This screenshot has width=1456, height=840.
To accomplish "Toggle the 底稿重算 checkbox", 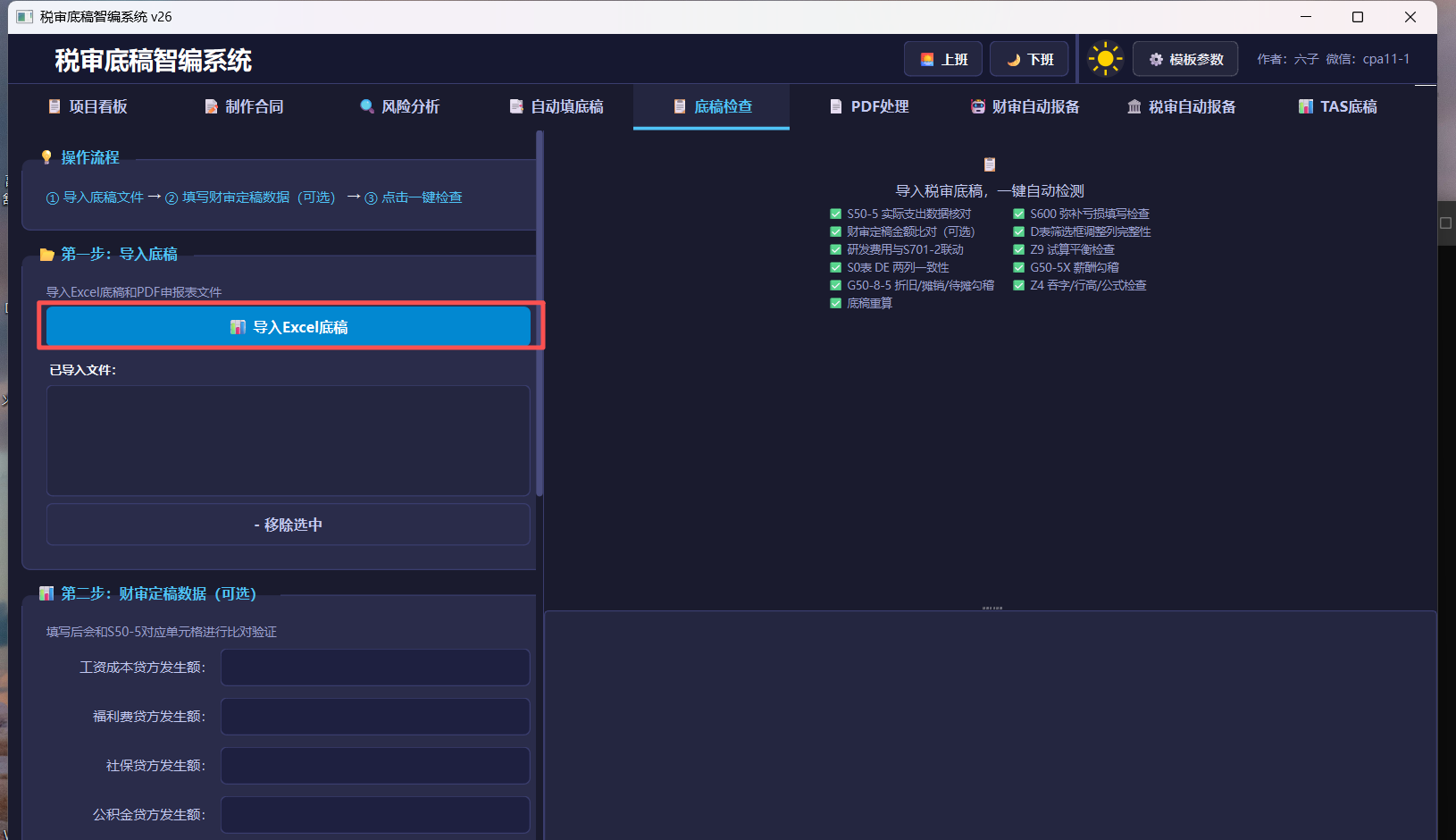I will [x=836, y=303].
